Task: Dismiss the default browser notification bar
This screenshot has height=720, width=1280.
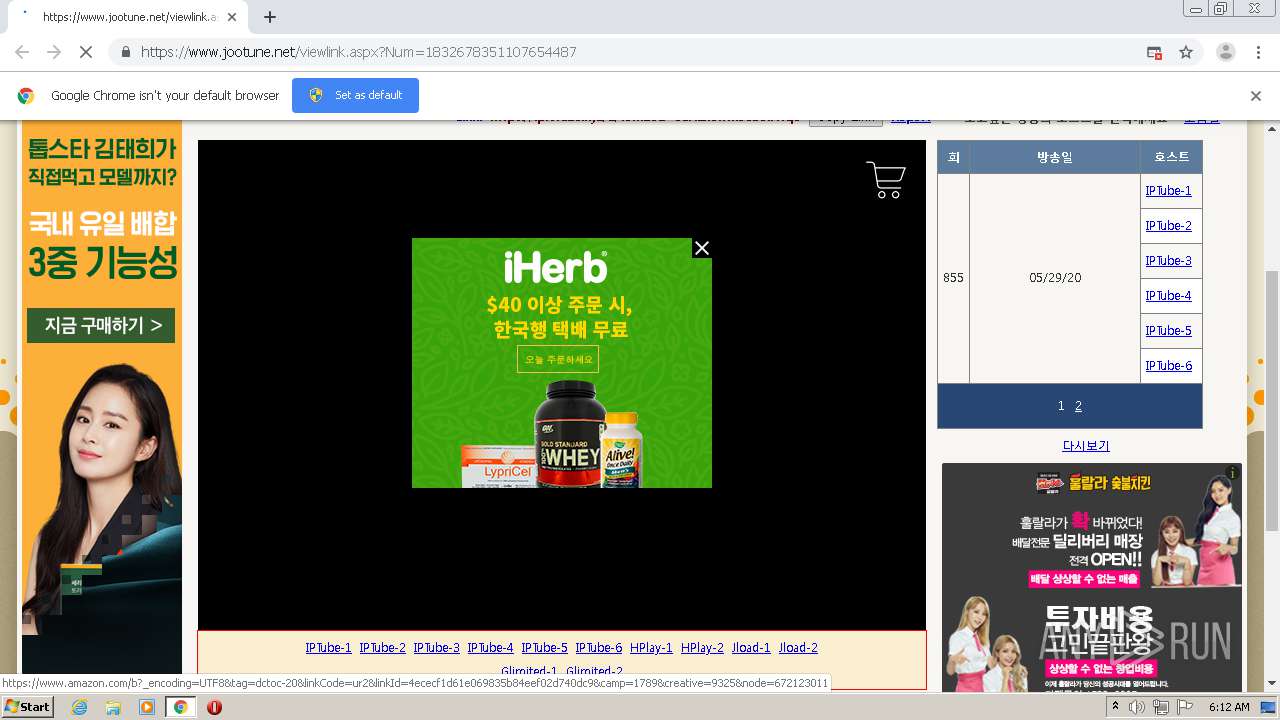Action: pyautogui.click(x=1256, y=96)
